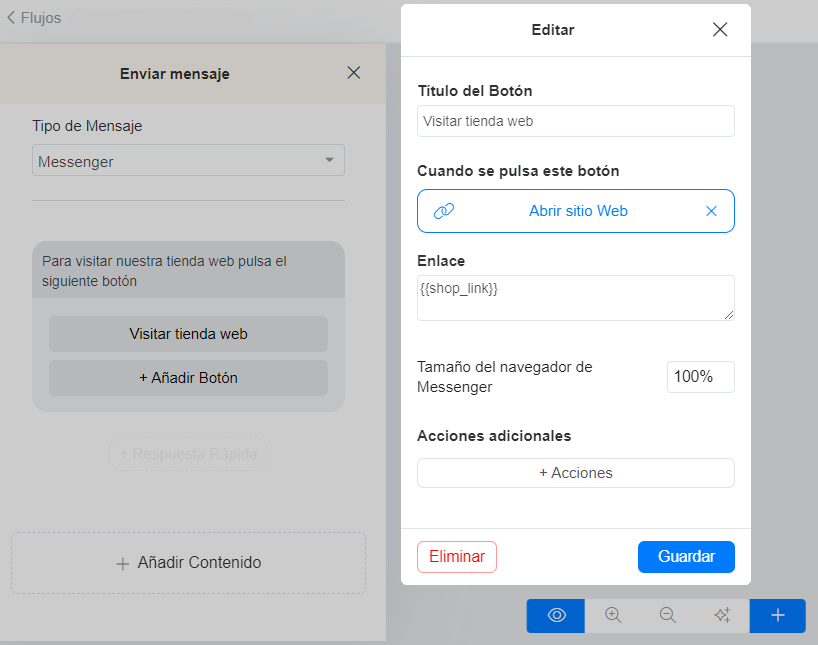Click the message text bubble
818x645 pixels.
tap(188, 270)
